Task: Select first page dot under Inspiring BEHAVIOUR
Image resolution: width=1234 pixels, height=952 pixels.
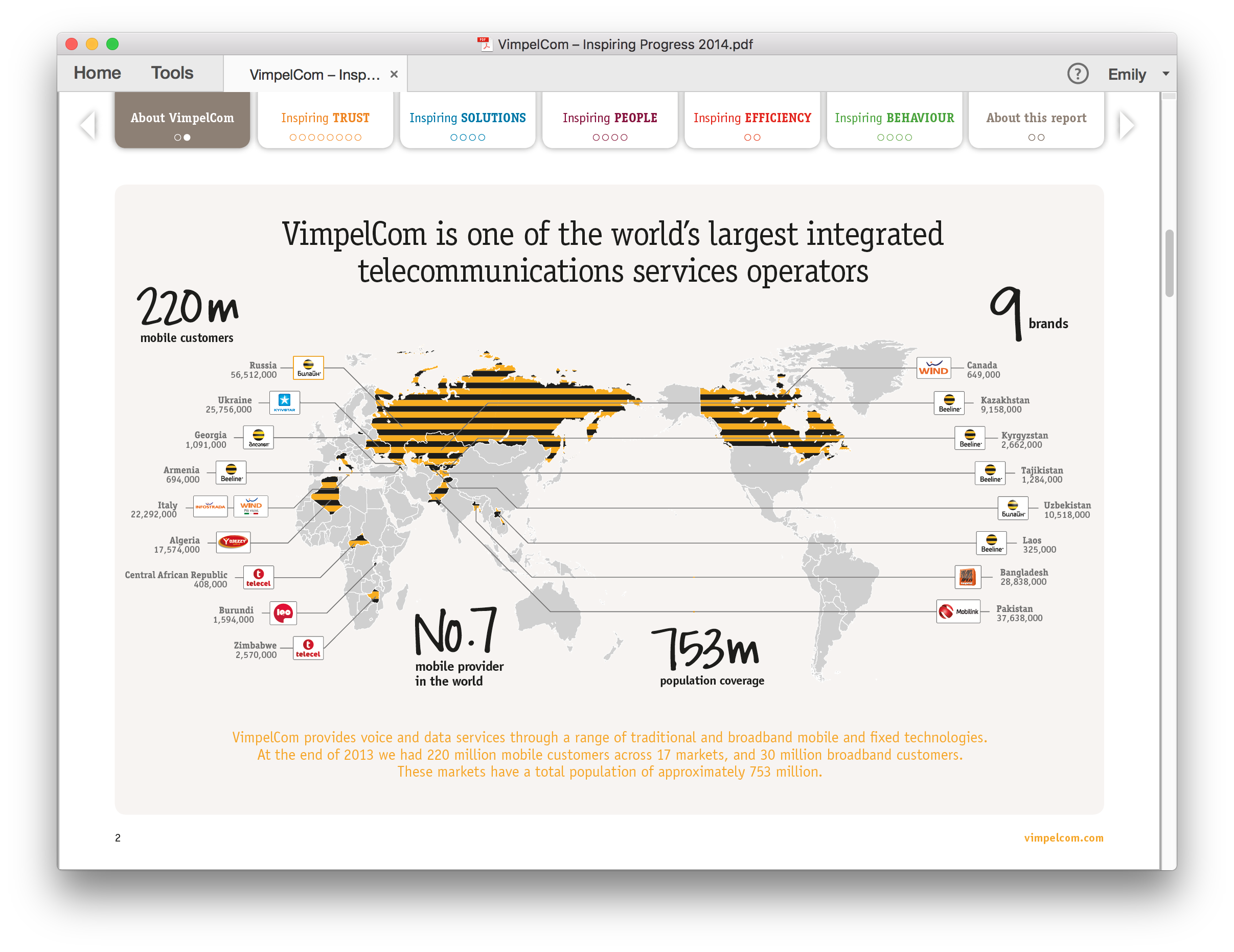Action: [881, 138]
